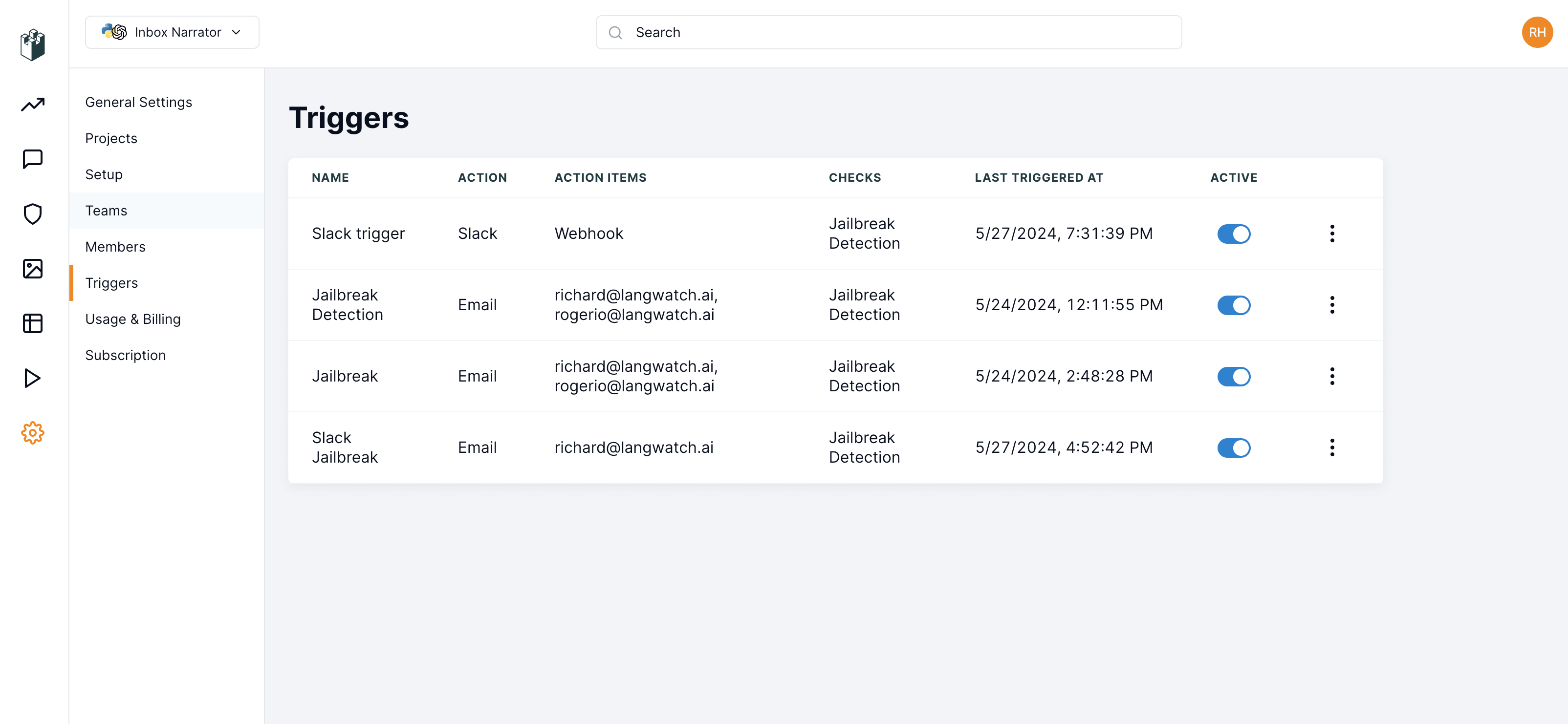
Task: Open the three-dot menu for Slack trigger
Action: click(x=1332, y=234)
